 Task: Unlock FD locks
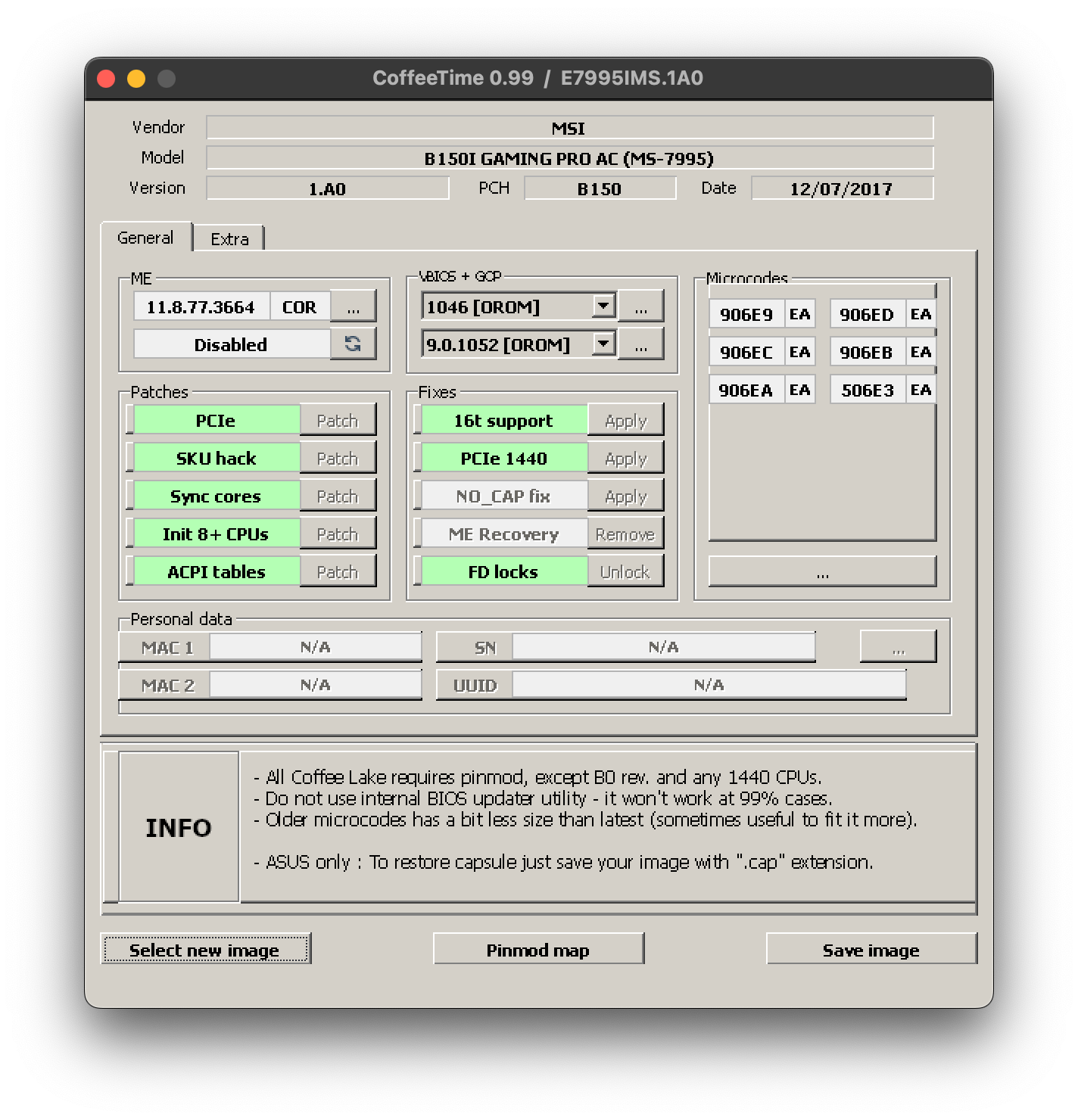(x=625, y=571)
